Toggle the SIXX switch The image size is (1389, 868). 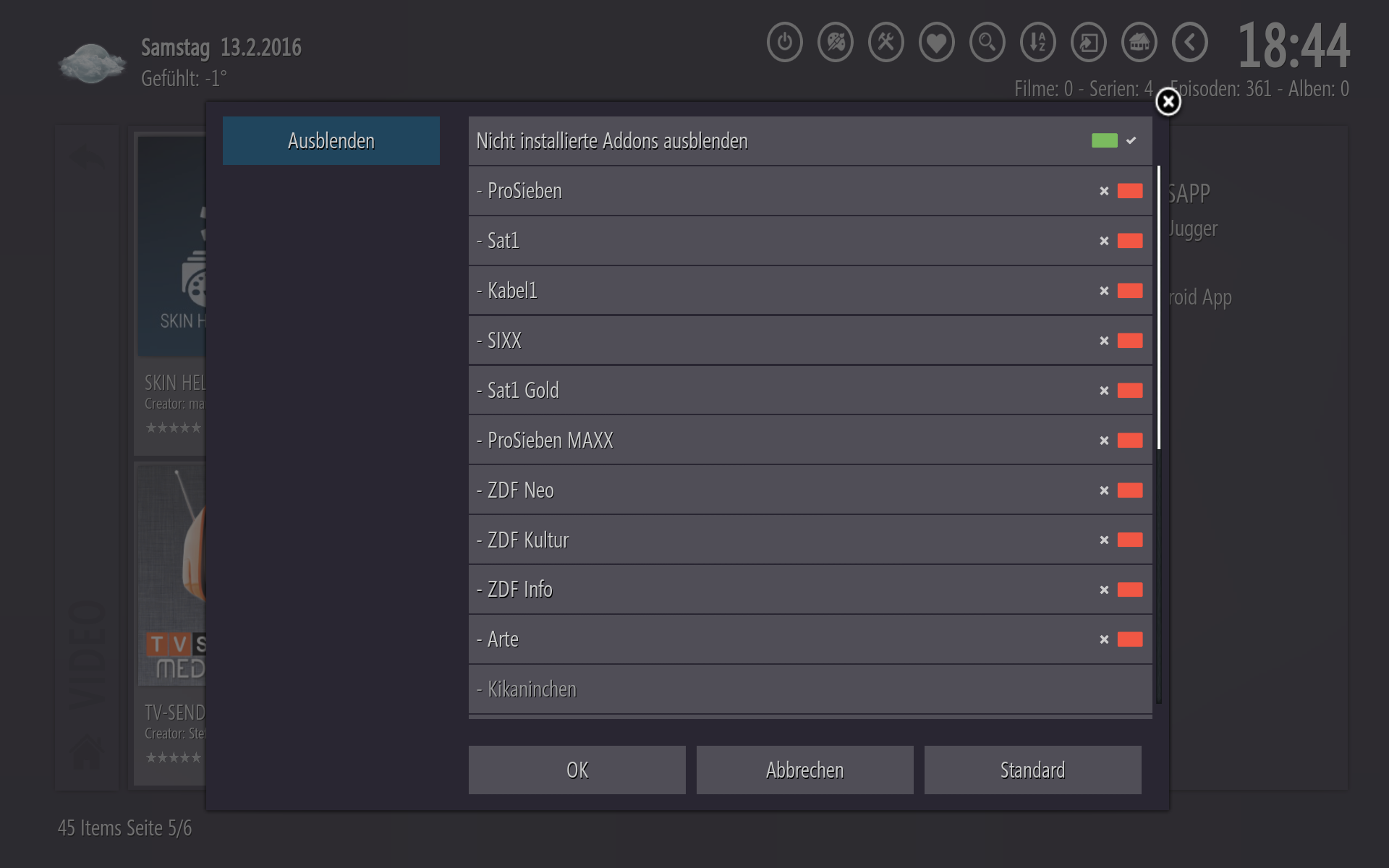point(1121,341)
